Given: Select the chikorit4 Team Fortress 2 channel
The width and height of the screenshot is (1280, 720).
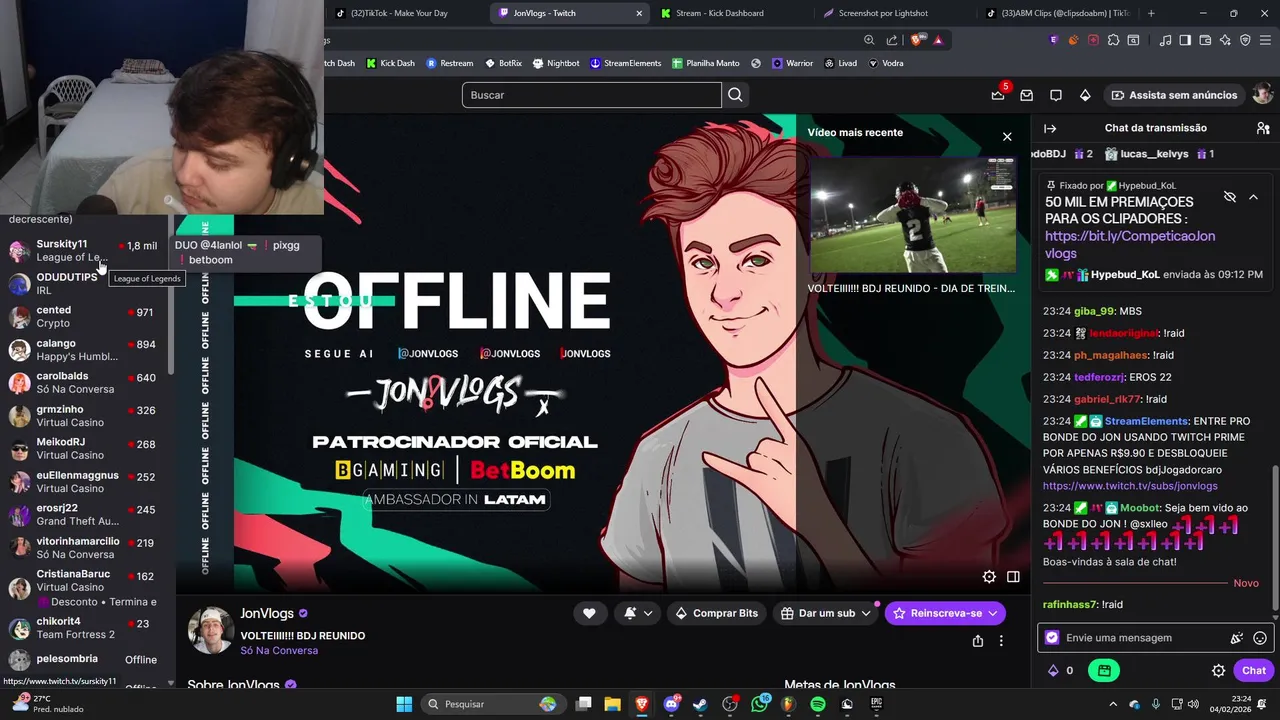Looking at the screenshot, I should click(85, 627).
